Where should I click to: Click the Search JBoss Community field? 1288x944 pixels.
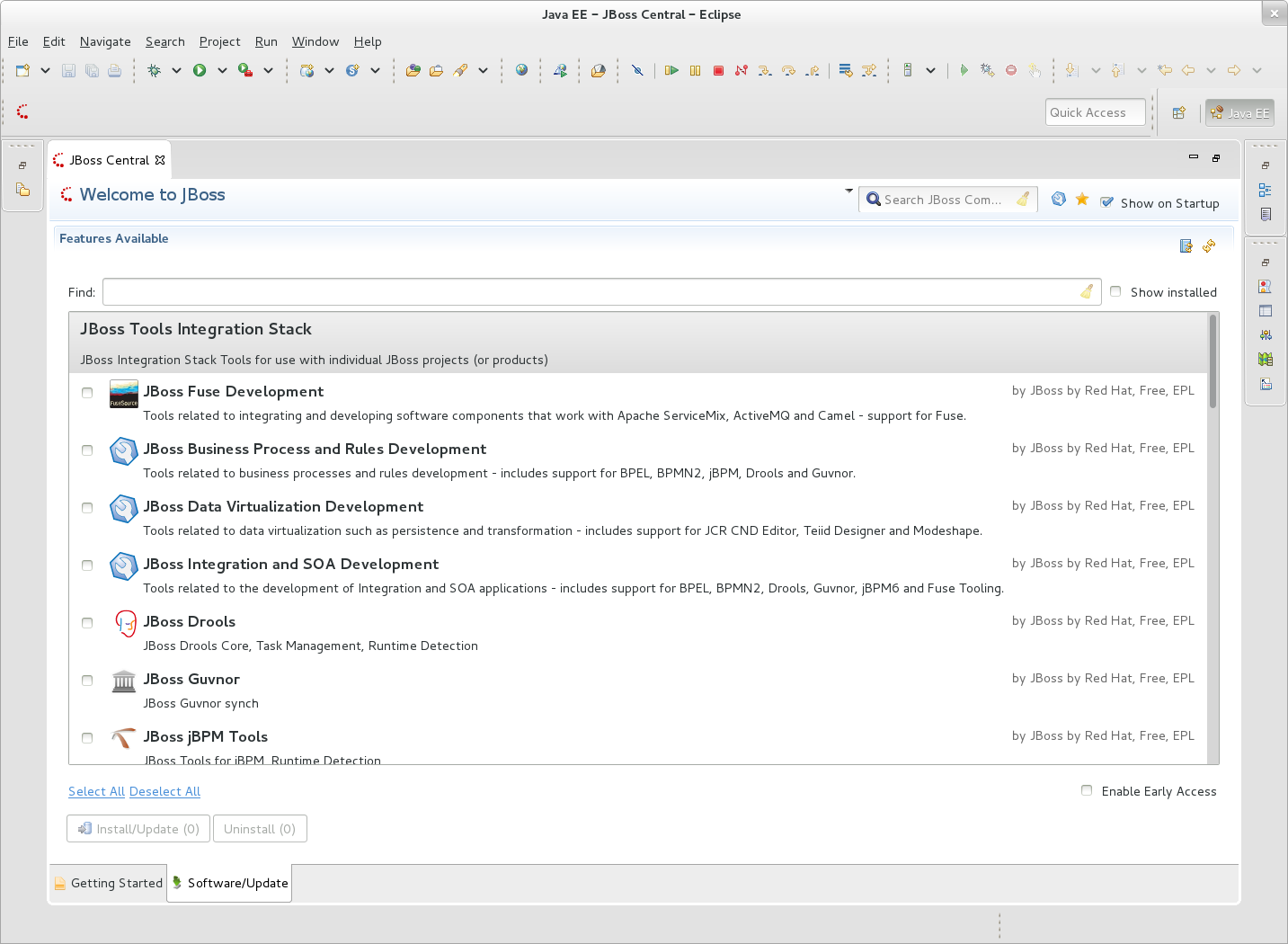point(947,200)
